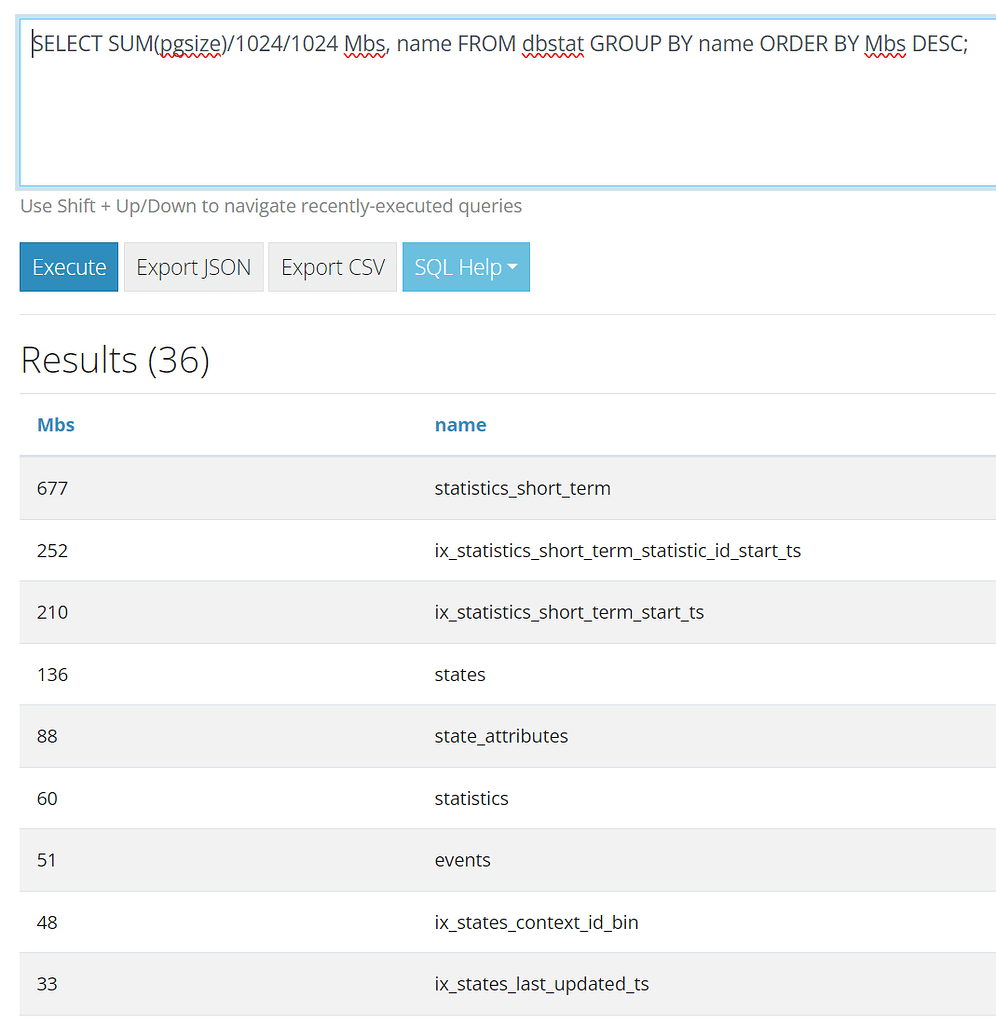The width and height of the screenshot is (996, 1024).
Task: Click the events row in results
Action: (462, 860)
